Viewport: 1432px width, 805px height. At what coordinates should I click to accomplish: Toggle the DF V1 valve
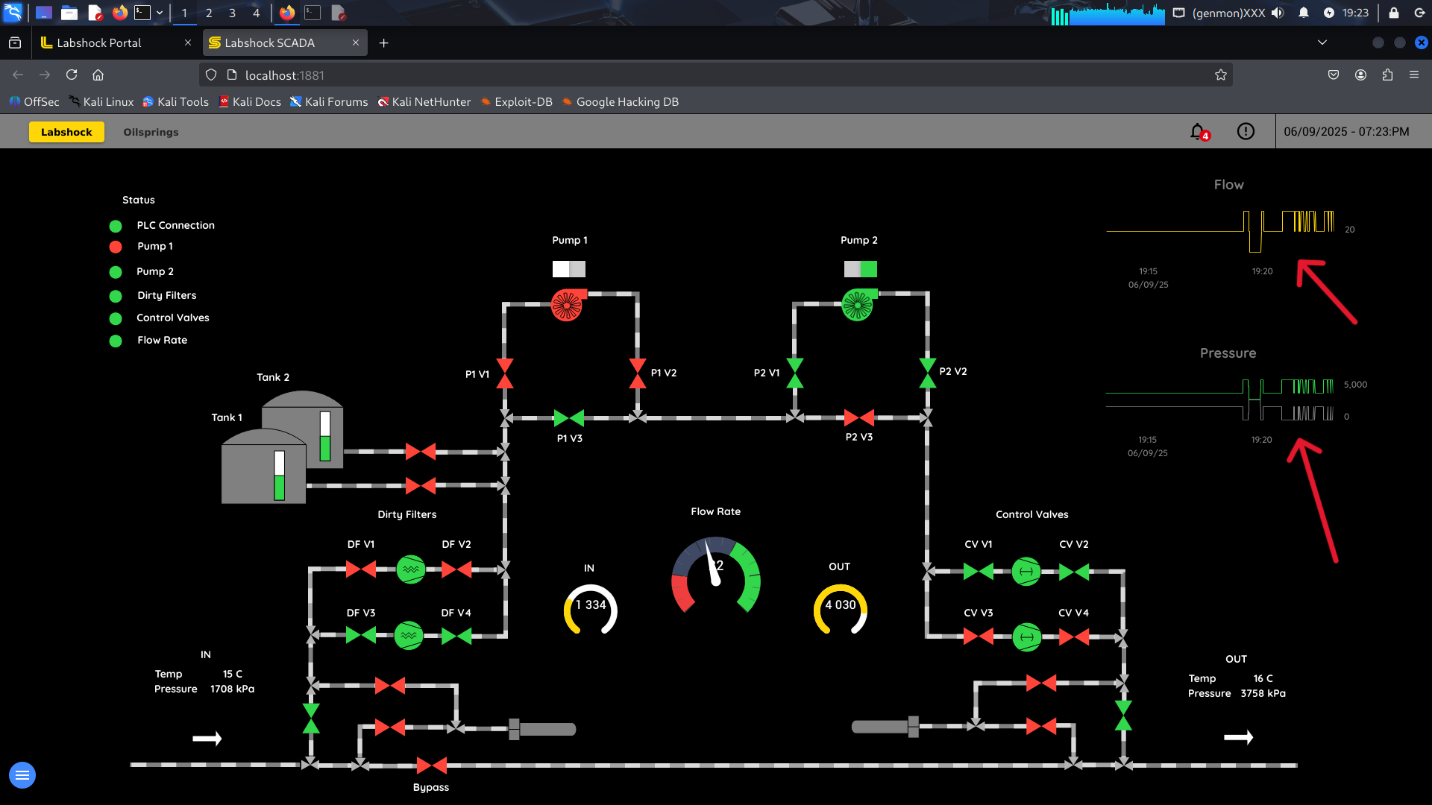click(x=360, y=569)
